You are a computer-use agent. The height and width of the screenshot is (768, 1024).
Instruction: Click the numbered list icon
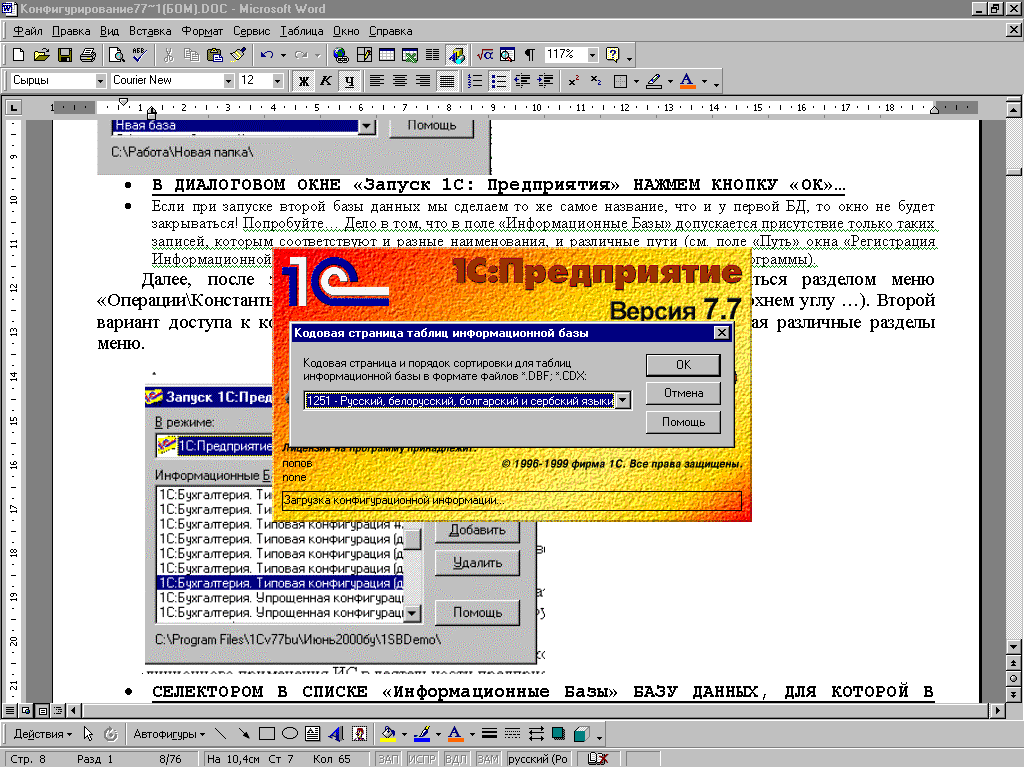475,81
